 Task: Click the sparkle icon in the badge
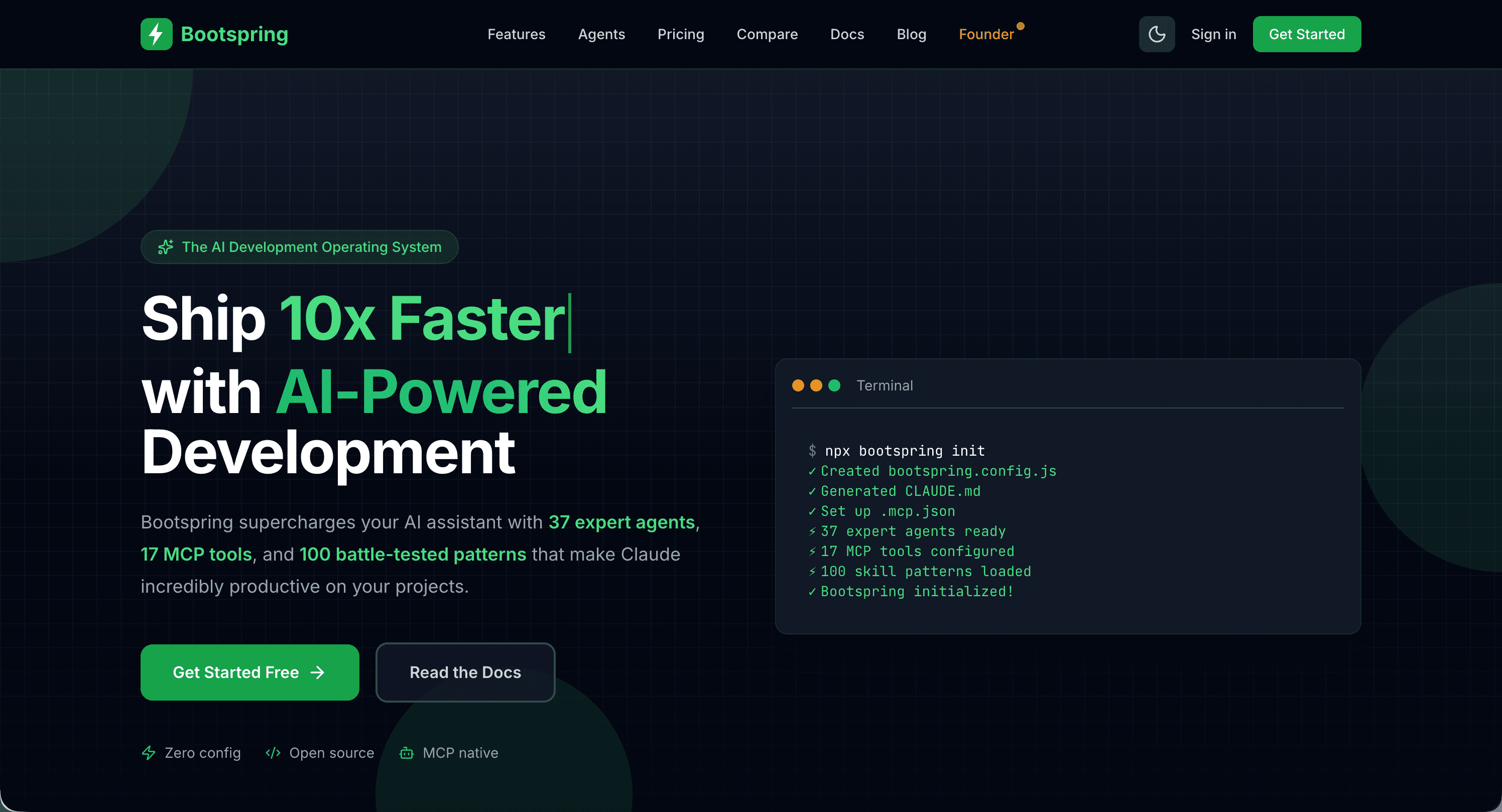165,246
